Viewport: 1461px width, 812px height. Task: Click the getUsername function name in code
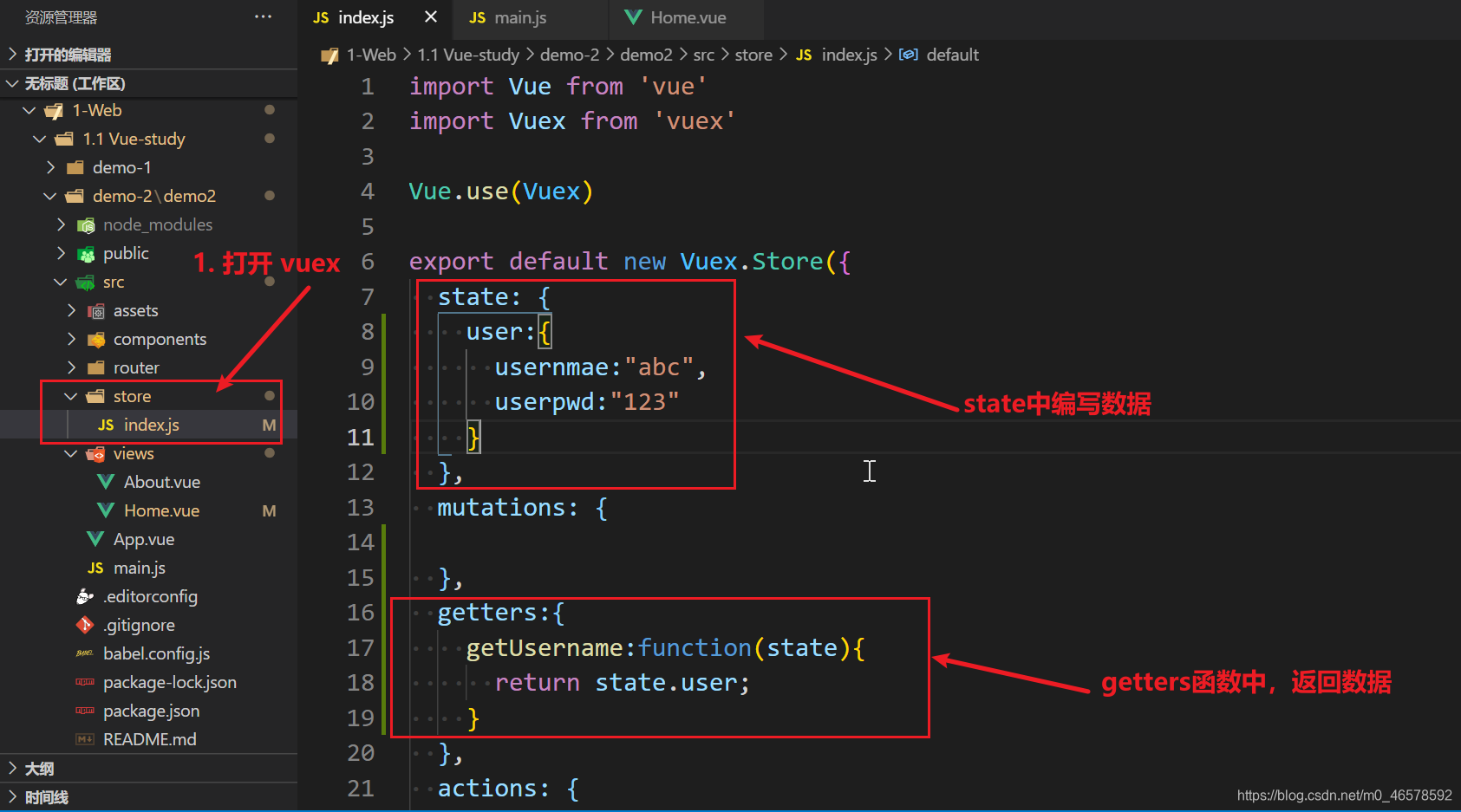click(545, 648)
